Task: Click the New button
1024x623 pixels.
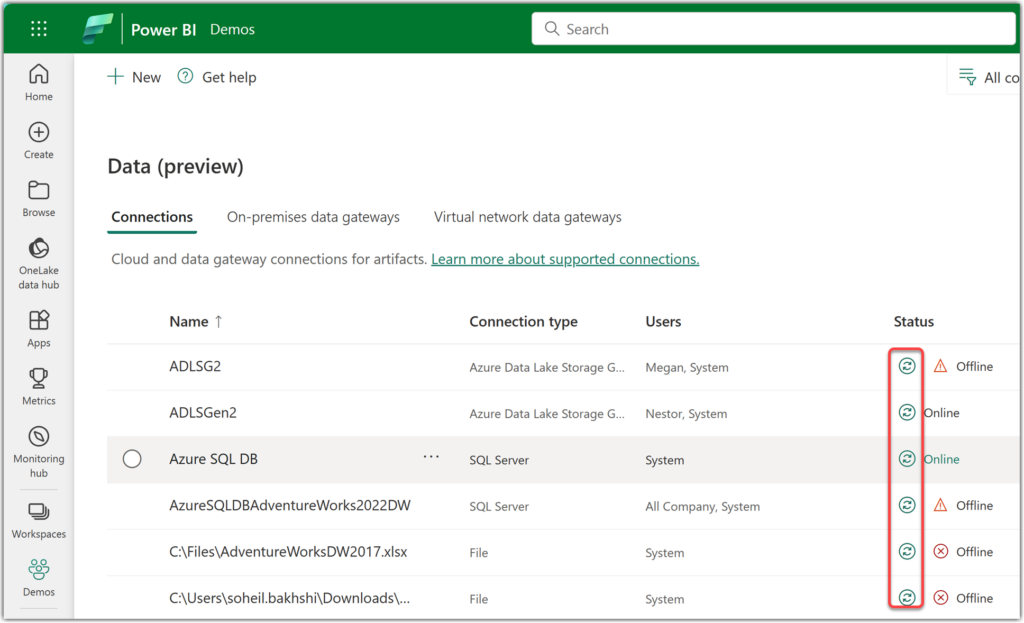Action: click(x=134, y=77)
